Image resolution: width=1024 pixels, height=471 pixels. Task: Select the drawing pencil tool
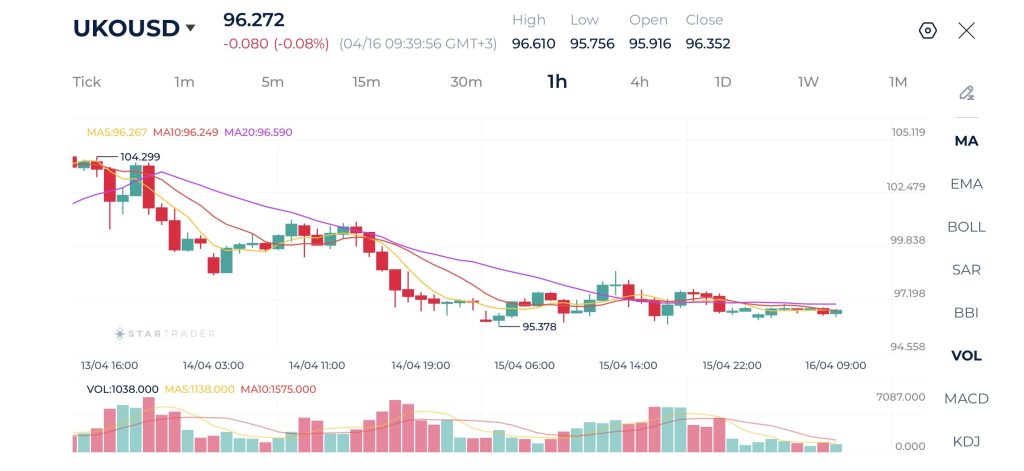tap(966, 93)
